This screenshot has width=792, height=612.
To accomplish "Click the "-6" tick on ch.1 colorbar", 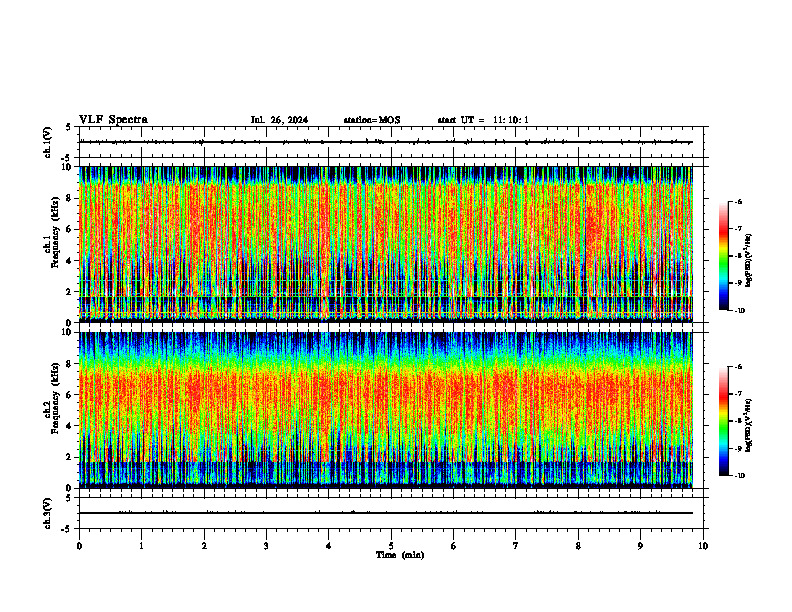I will pos(739,202).
